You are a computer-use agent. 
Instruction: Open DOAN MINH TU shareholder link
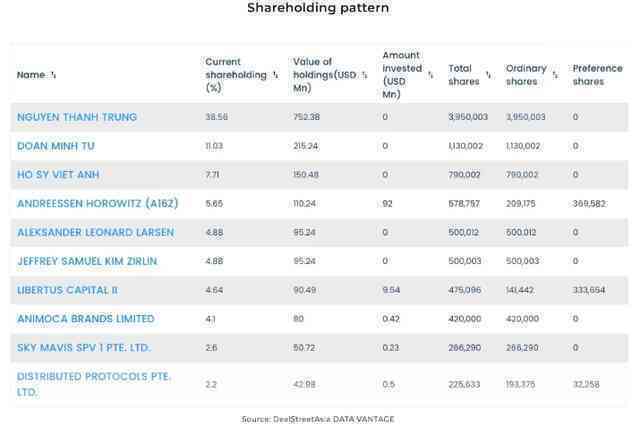click(x=56, y=146)
